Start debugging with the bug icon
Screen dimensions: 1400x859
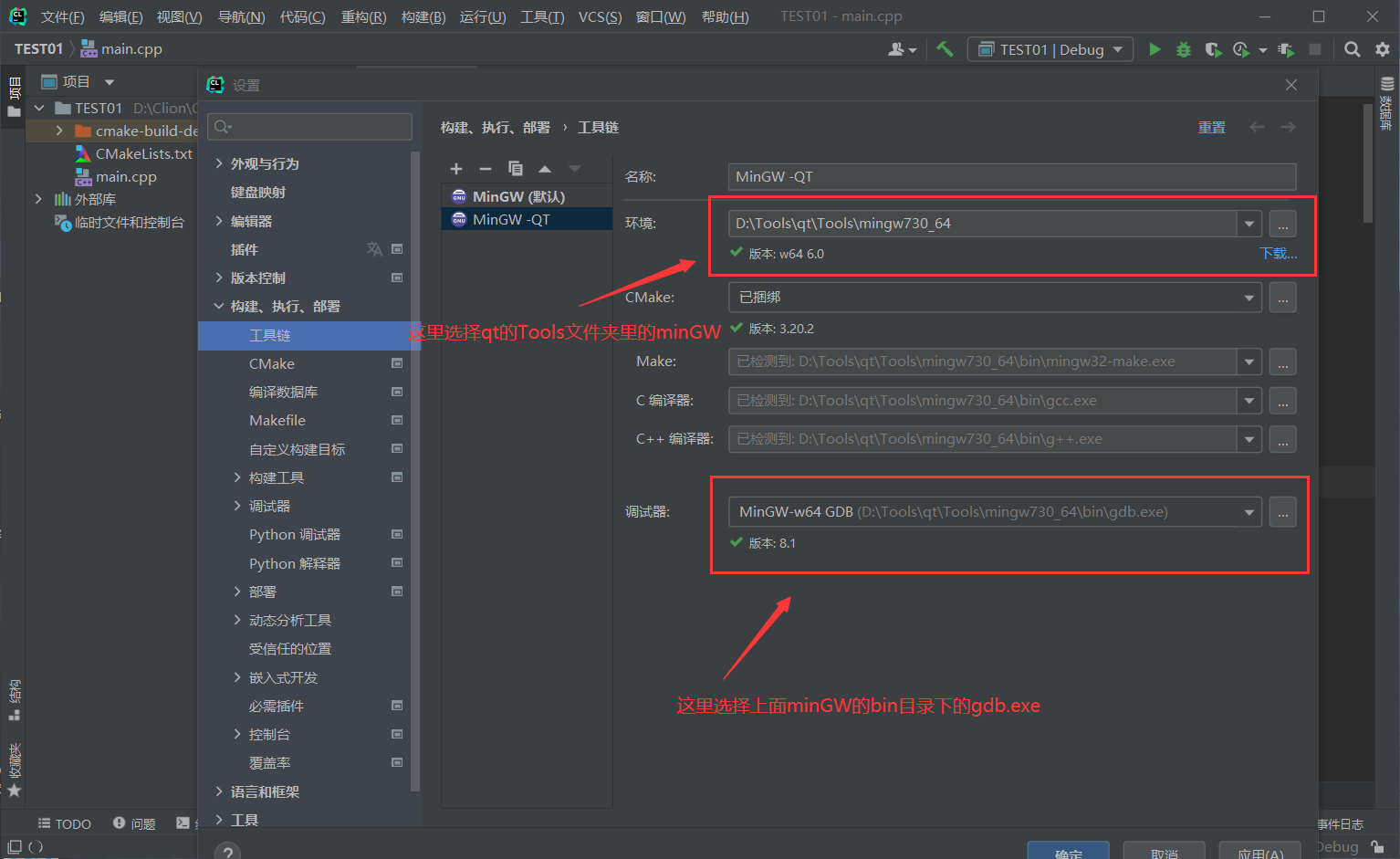(1183, 48)
